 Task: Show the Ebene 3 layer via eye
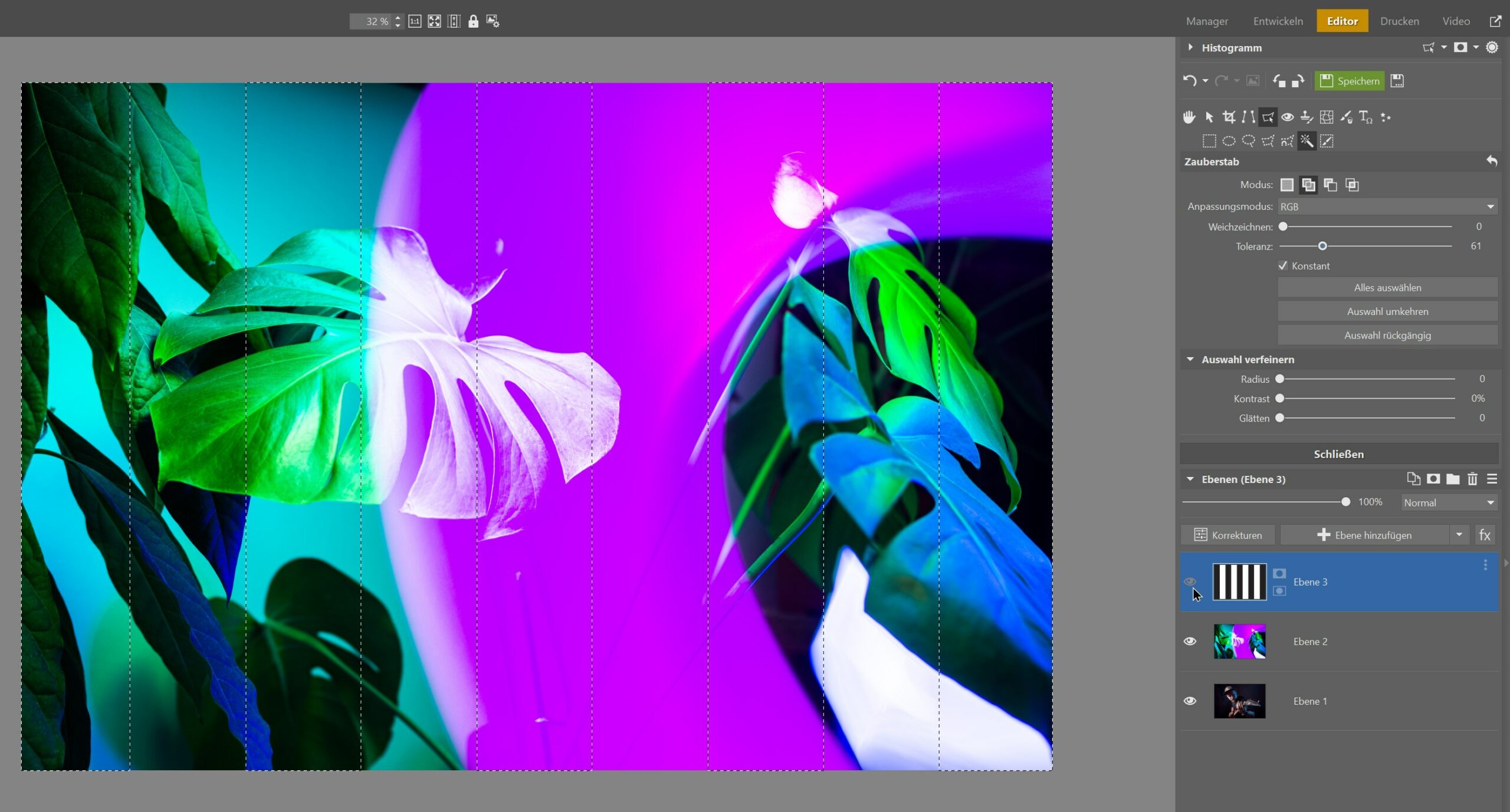[x=1190, y=581]
